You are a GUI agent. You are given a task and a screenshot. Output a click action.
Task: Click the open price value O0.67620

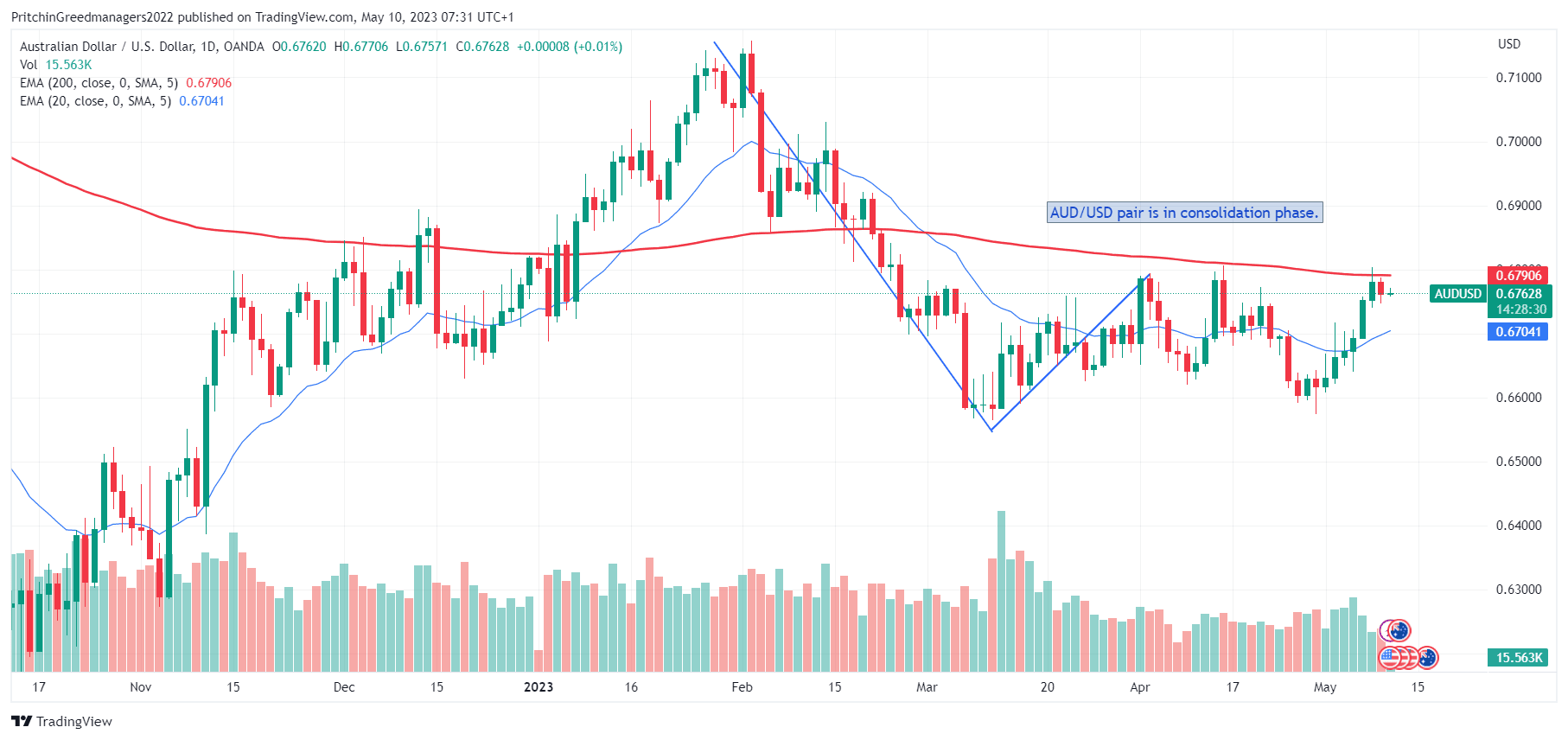299,47
